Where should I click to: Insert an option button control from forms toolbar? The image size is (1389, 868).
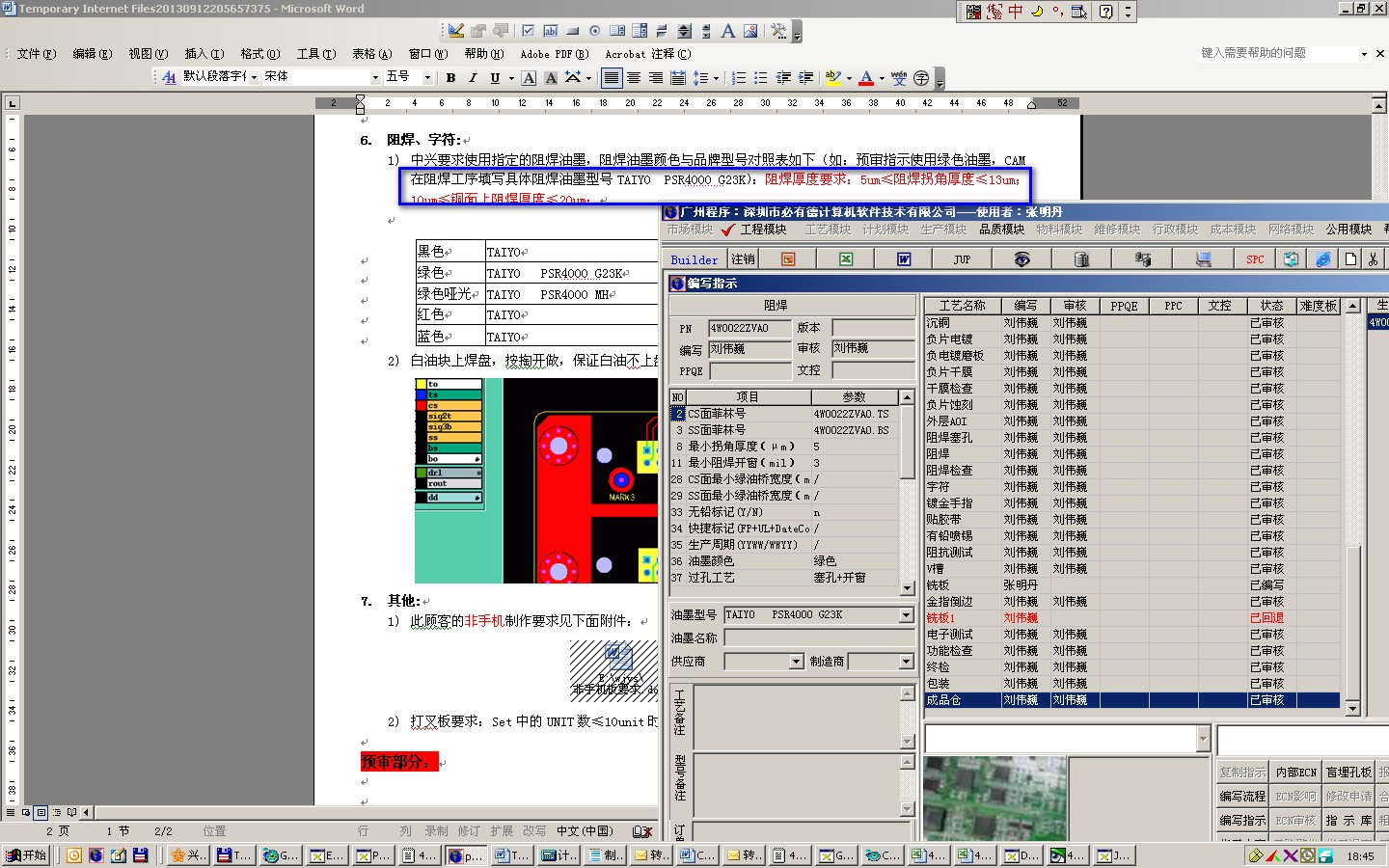[595, 32]
